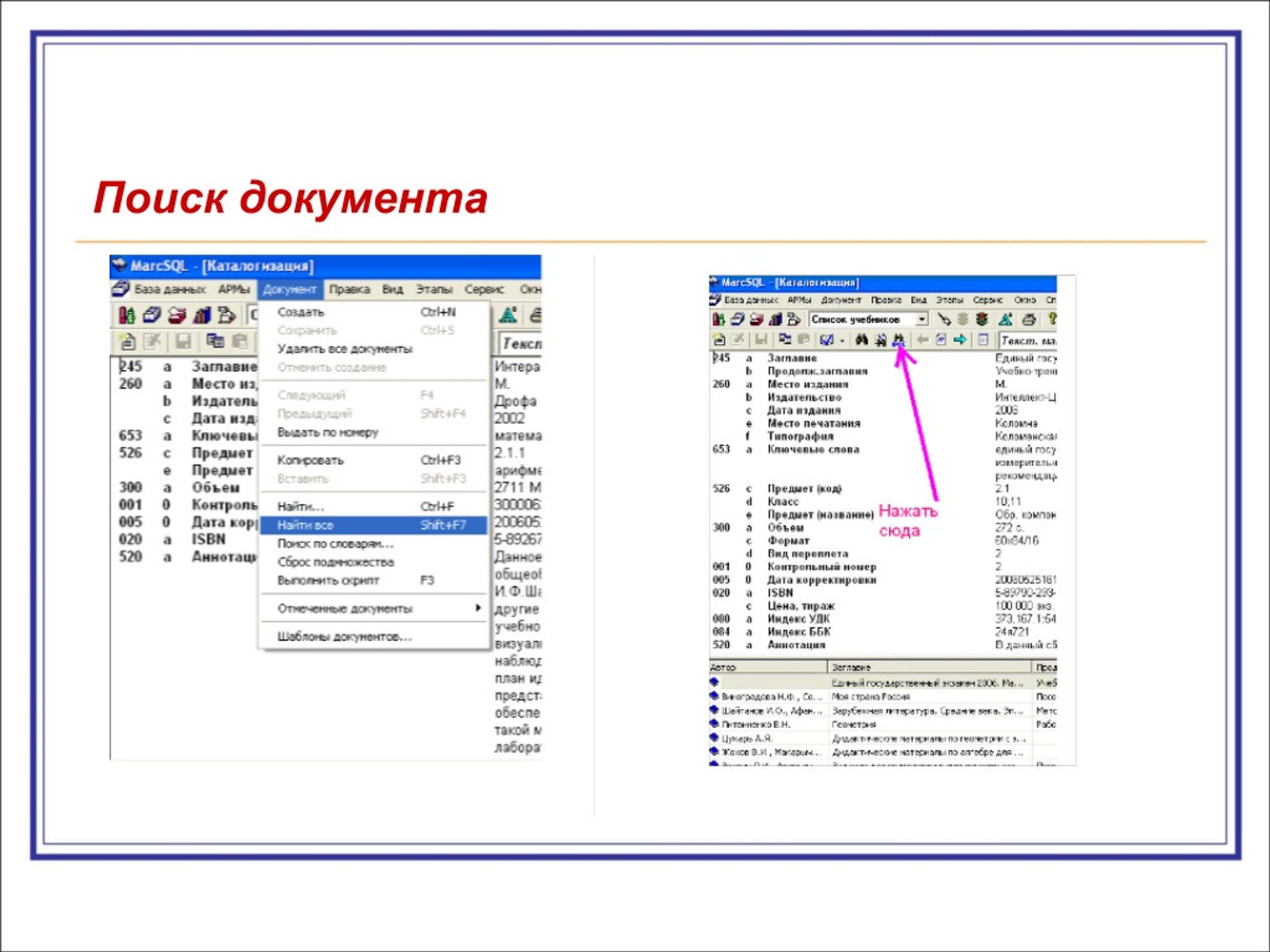This screenshot has width=1270, height=952.
Task: Select the Жохов В.И. row in the list
Action: (883, 752)
